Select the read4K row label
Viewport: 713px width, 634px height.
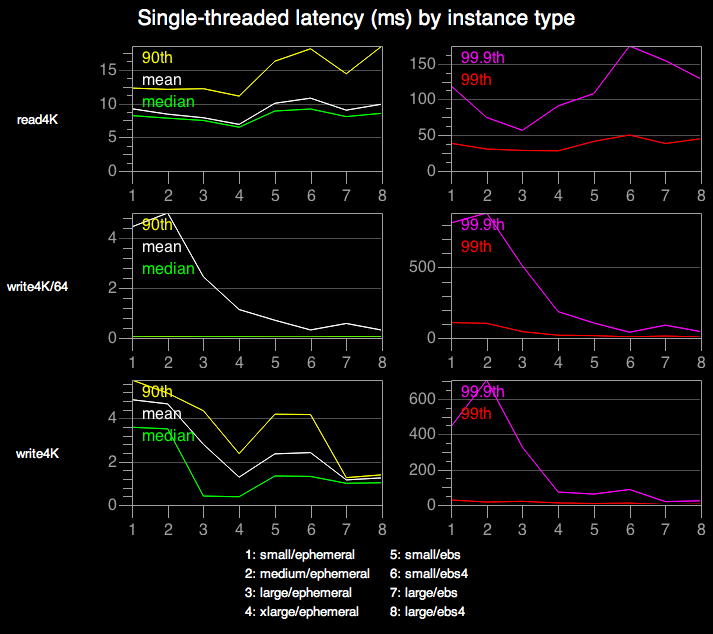click(39, 119)
